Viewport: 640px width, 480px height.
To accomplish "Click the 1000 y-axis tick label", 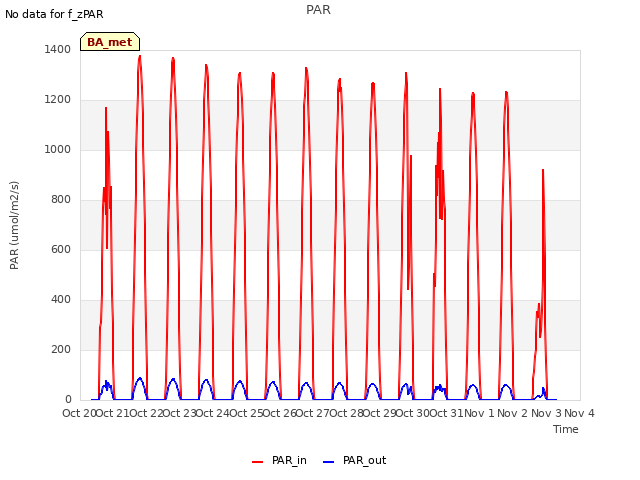I will point(58,149).
